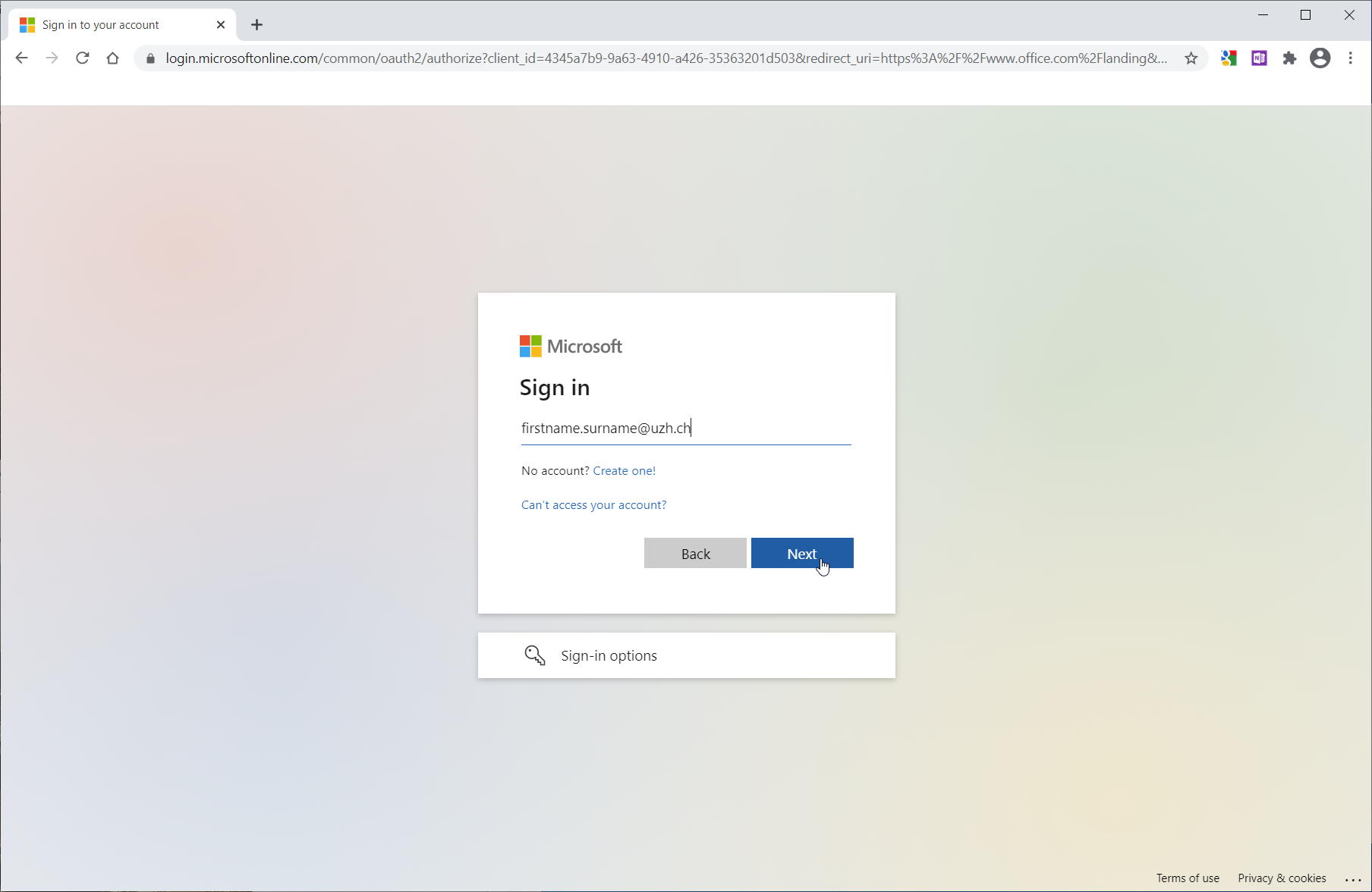This screenshot has height=892, width=1372.
Task: Open the OneNote web clipper extension
Action: 1260,58
